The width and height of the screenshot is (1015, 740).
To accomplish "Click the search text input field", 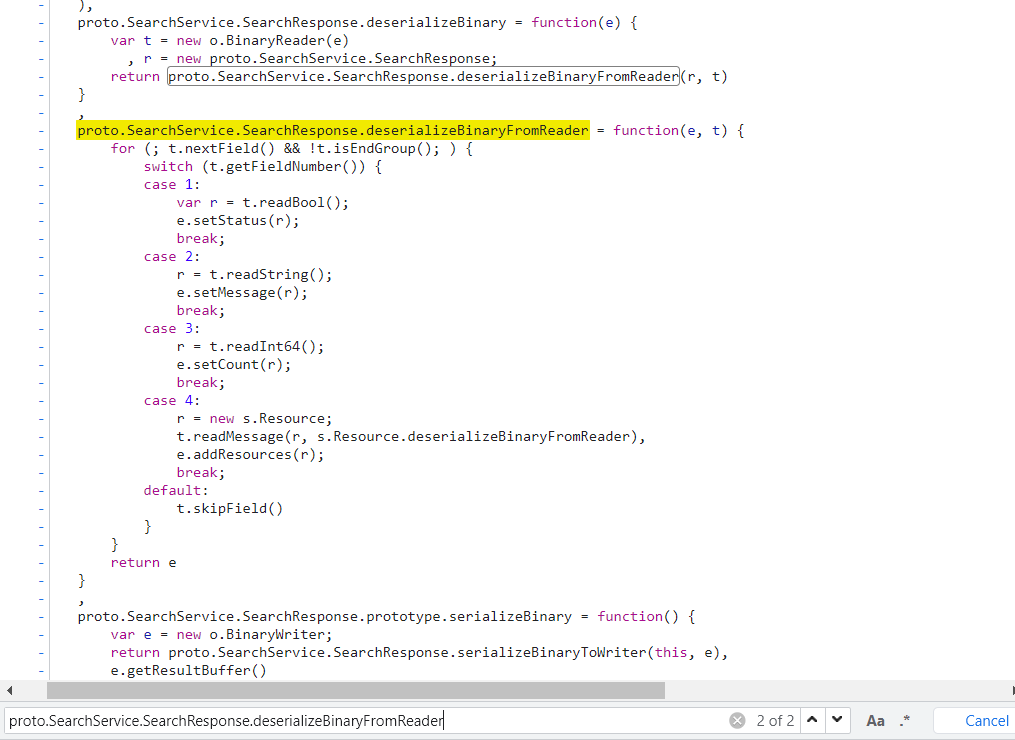I will click(x=366, y=721).
